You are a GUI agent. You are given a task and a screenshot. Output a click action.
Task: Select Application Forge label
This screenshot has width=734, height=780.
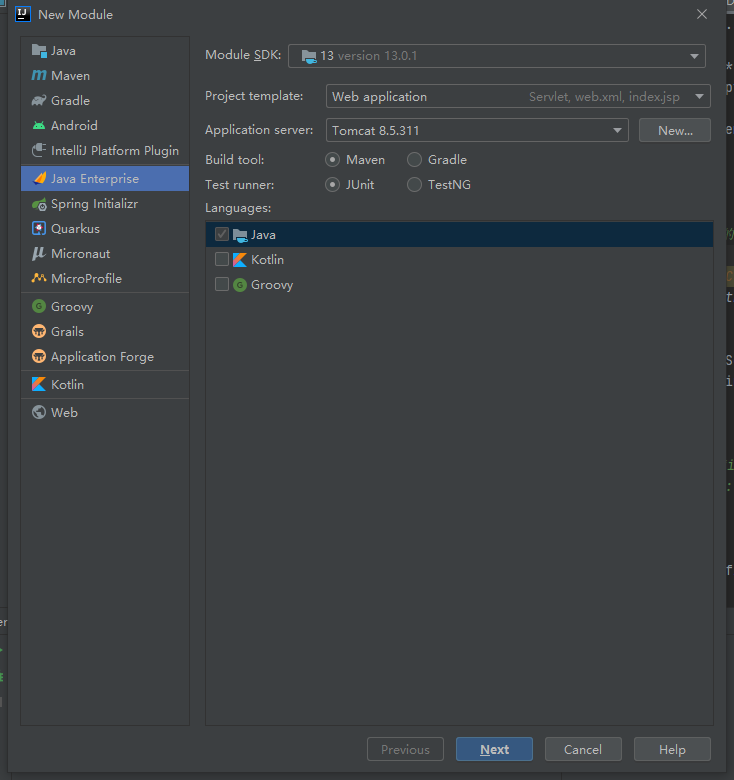click(x=102, y=357)
